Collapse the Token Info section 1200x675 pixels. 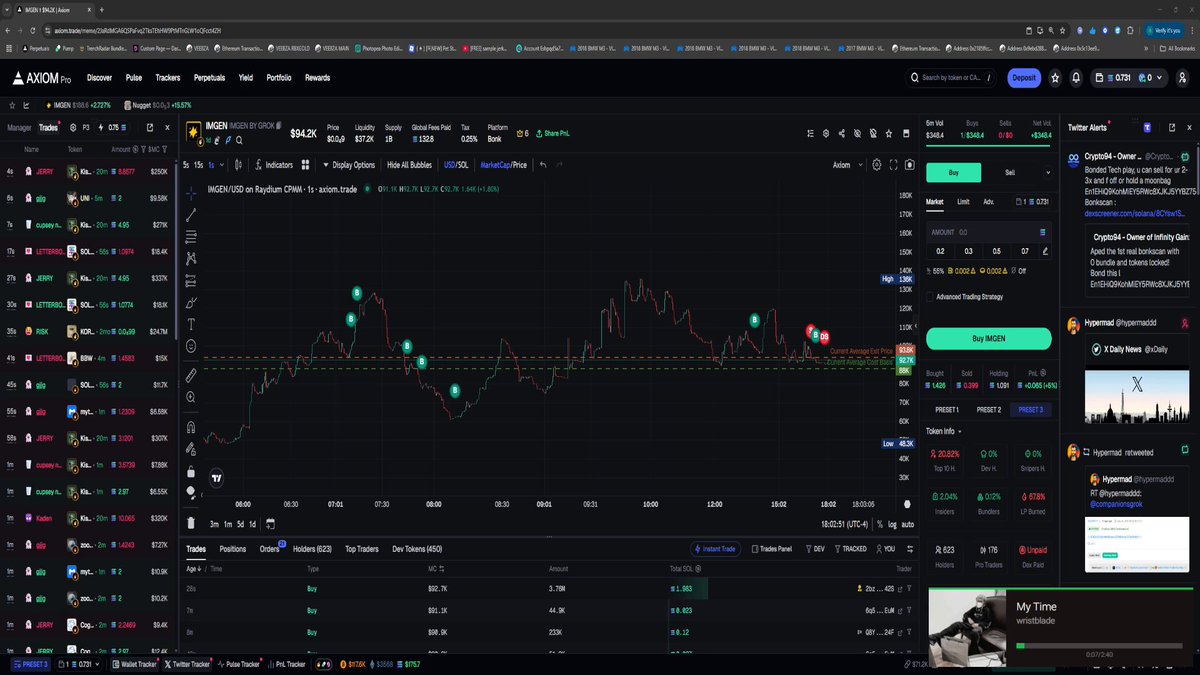pyautogui.click(x=942, y=431)
